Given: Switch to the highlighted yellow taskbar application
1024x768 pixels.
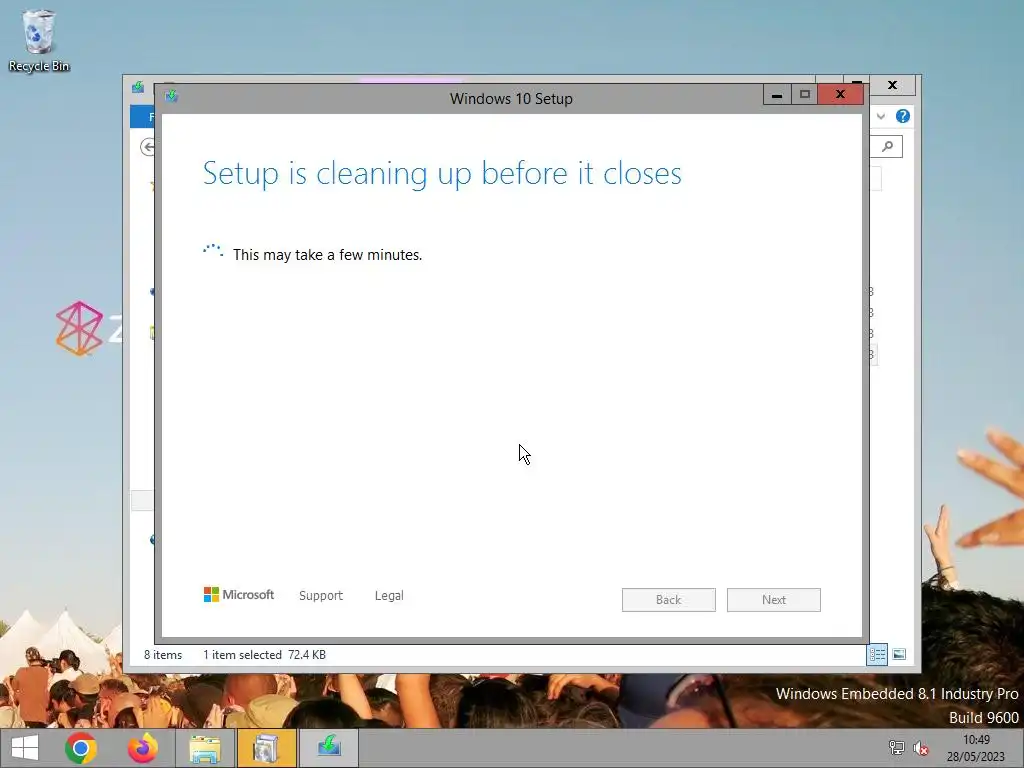Looking at the screenshot, I should [266, 748].
